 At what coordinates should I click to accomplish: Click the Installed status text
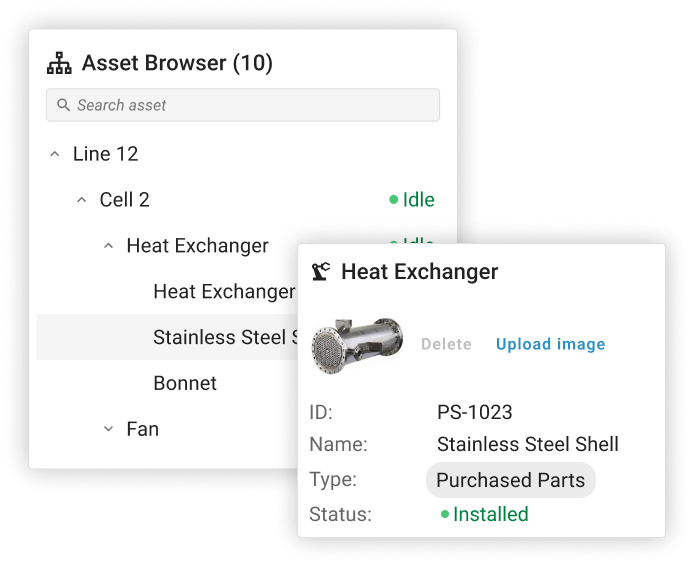[x=490, y=515]
